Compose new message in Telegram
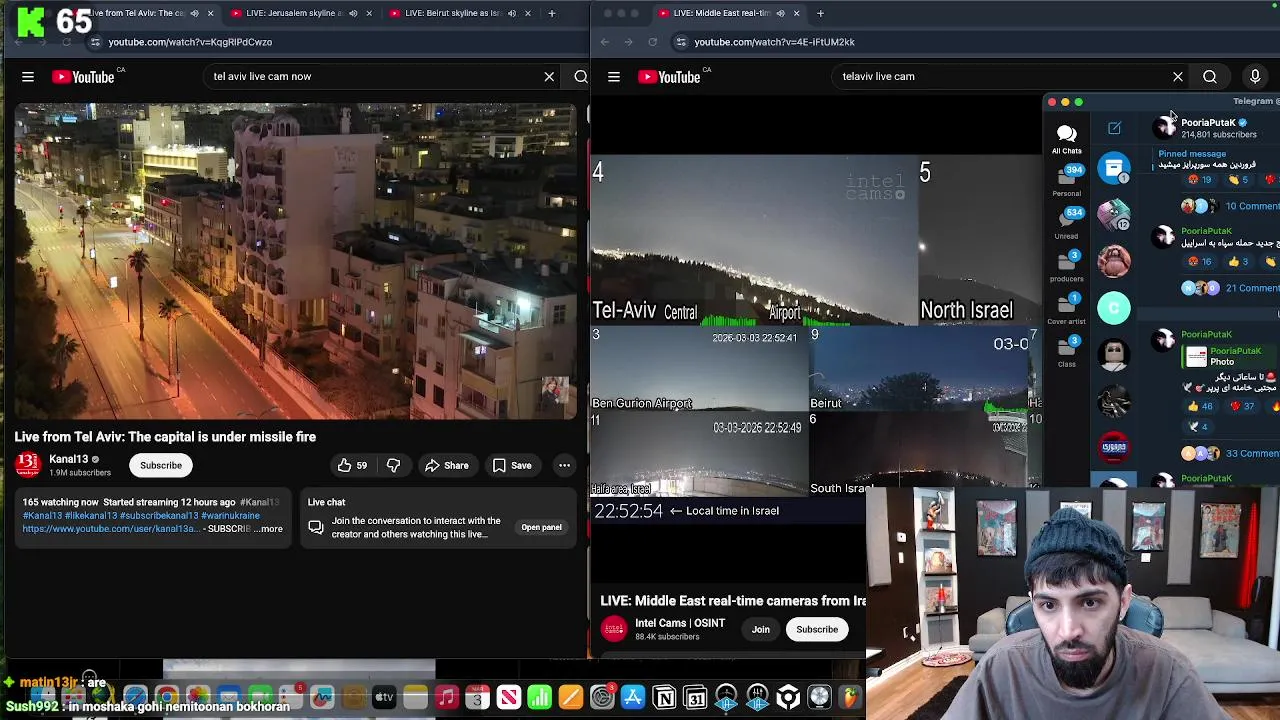This screenshot has width=1280, height=720. tap(1115, 128)
